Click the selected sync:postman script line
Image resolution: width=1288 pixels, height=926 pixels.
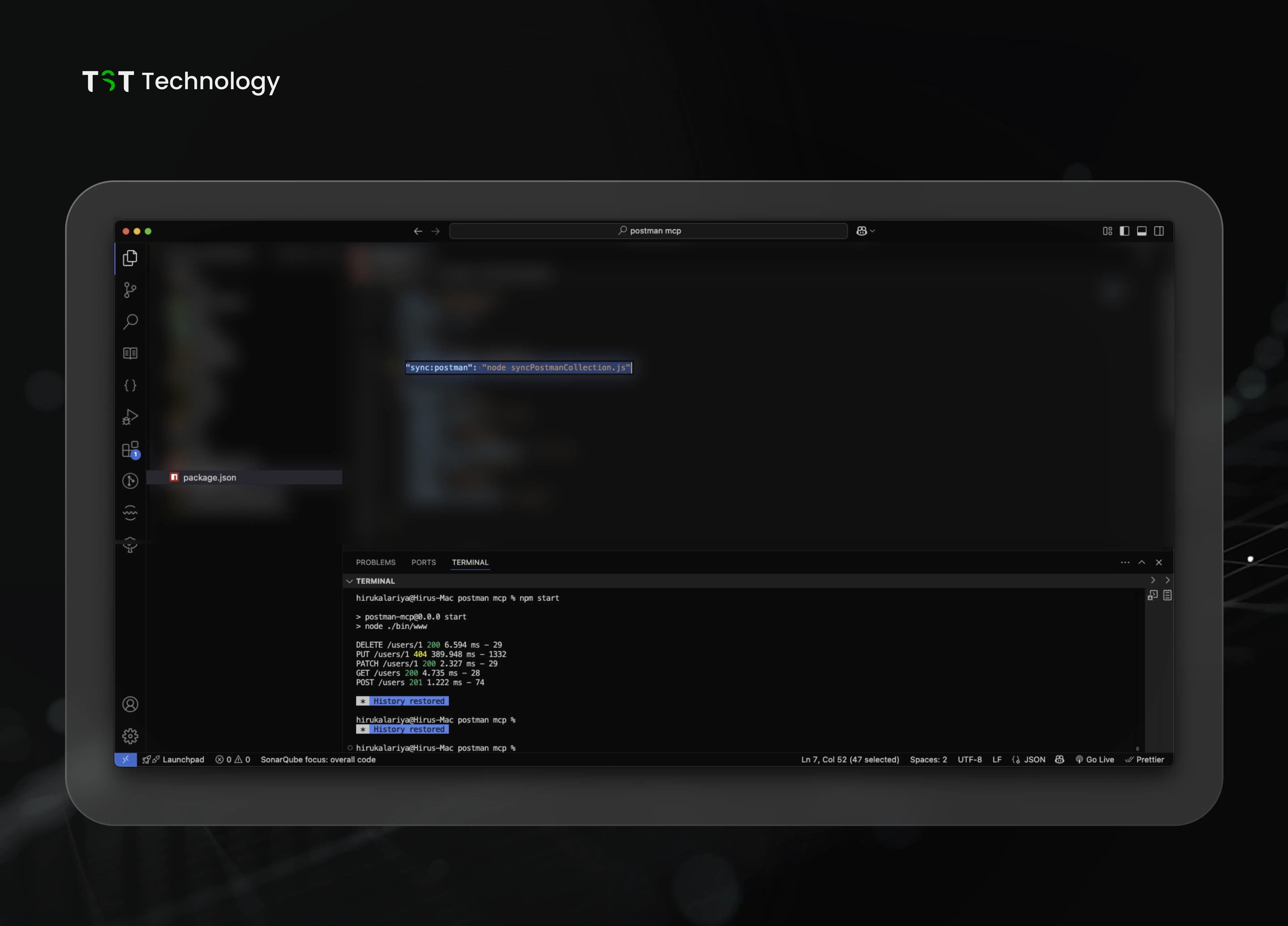tap(519, 368)
